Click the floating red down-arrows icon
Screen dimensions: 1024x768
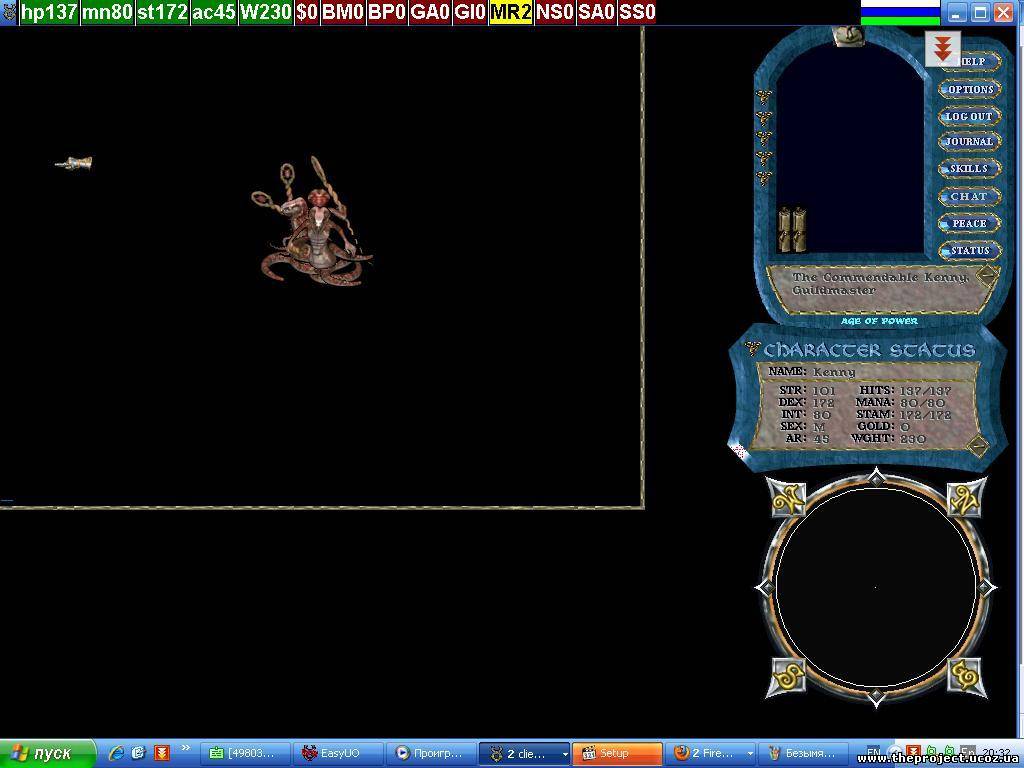(942, 48)
